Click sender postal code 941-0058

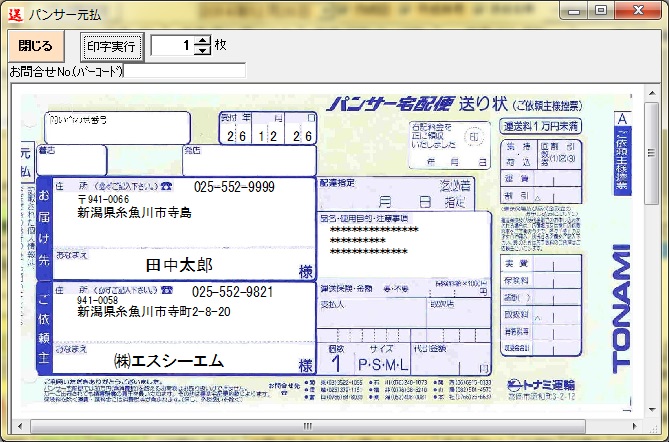pos(98,300)
